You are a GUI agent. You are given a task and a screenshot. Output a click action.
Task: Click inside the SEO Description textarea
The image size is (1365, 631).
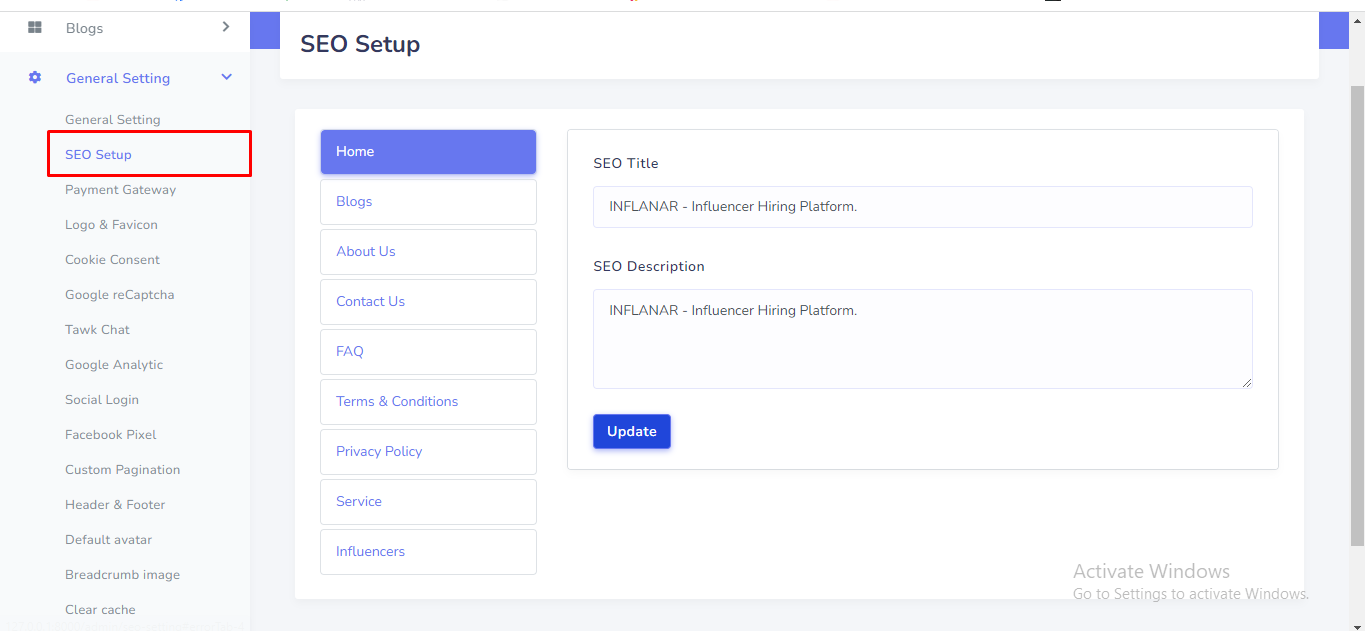922,340
